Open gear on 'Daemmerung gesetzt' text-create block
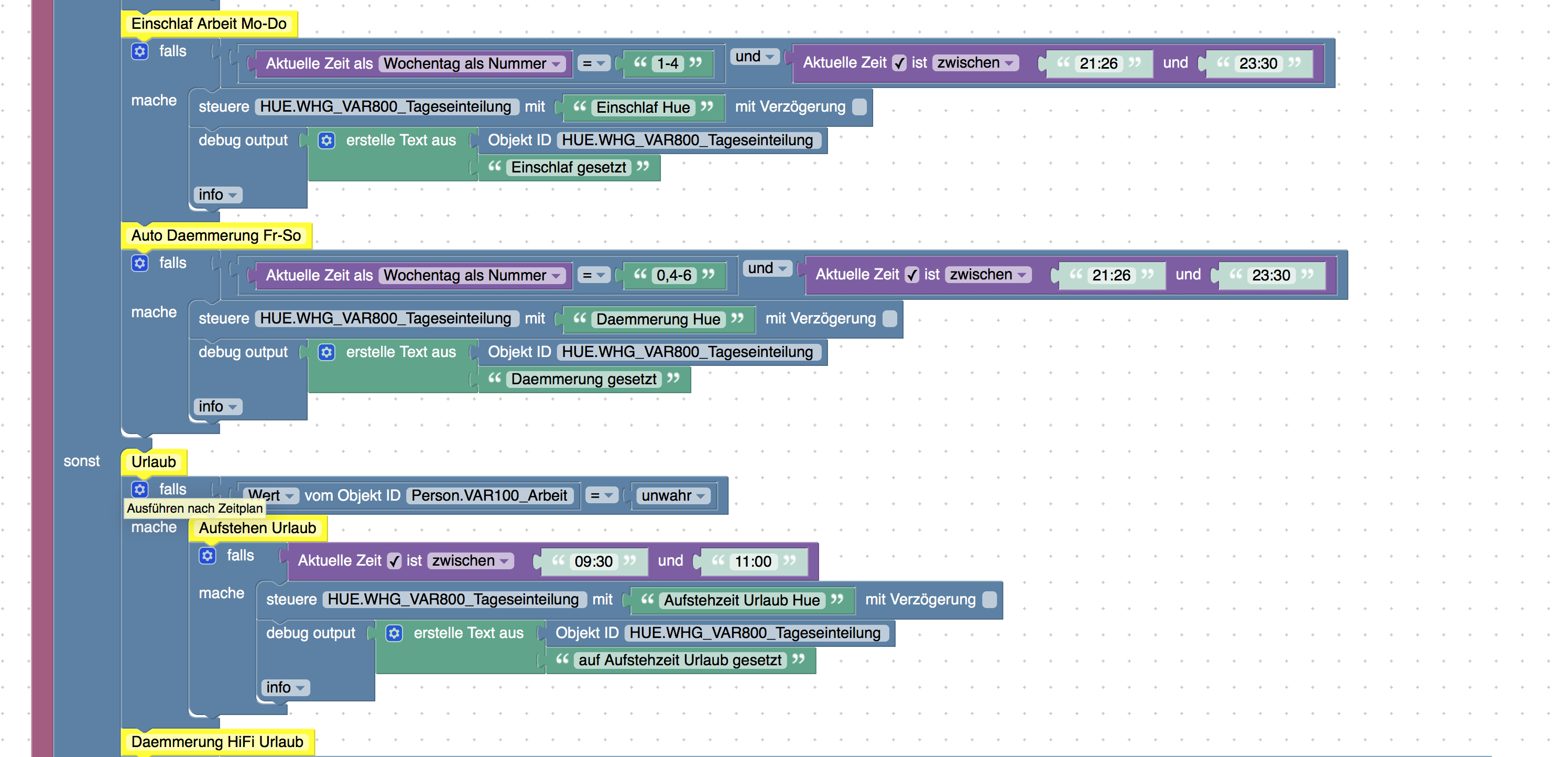The width and height of the screenshot is (1568, 757). coord(326,353)
